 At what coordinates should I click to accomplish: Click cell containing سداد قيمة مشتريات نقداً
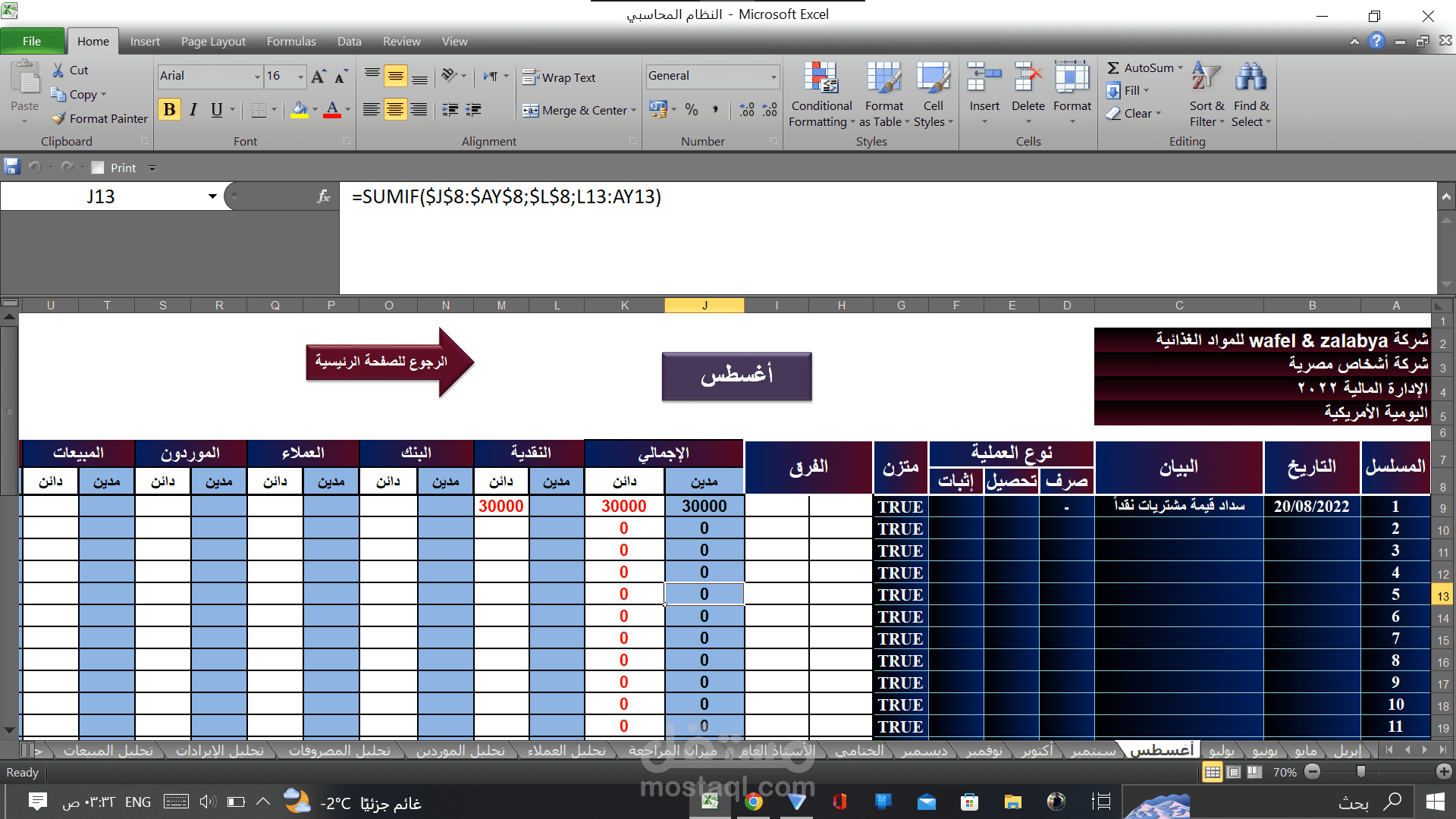1178,506
